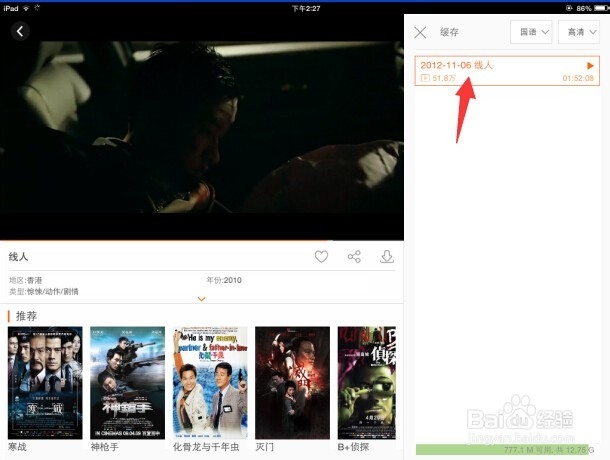Open the 寒战 movie poster
Image resolution: width=610 pixels, height=460 pixels.
pos(45,383)
